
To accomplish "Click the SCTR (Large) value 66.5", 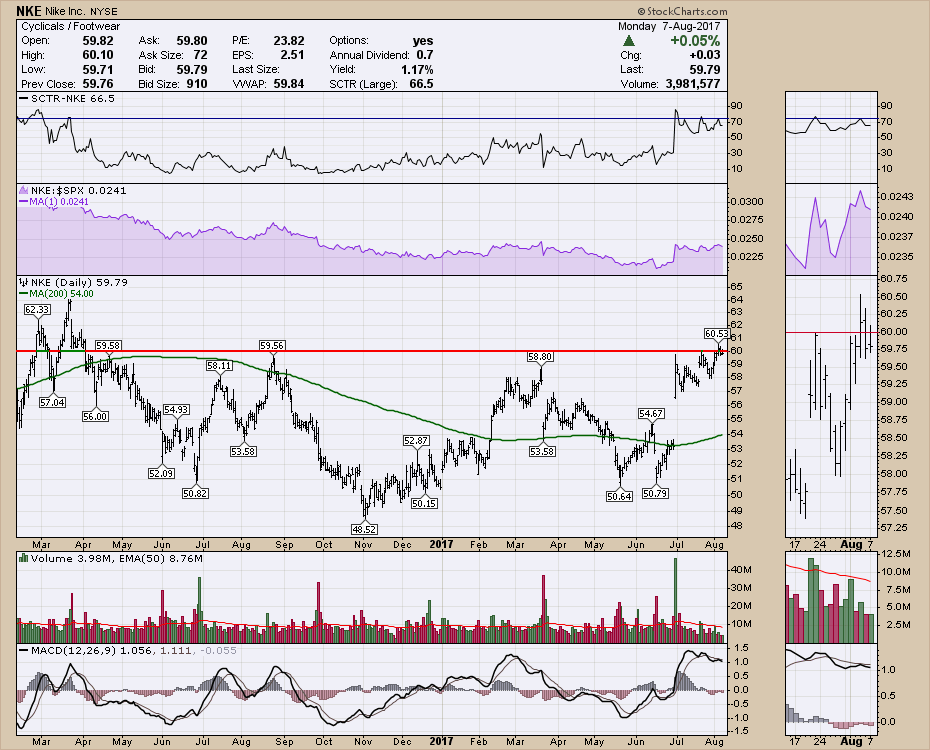I will (x=421, y=84).
